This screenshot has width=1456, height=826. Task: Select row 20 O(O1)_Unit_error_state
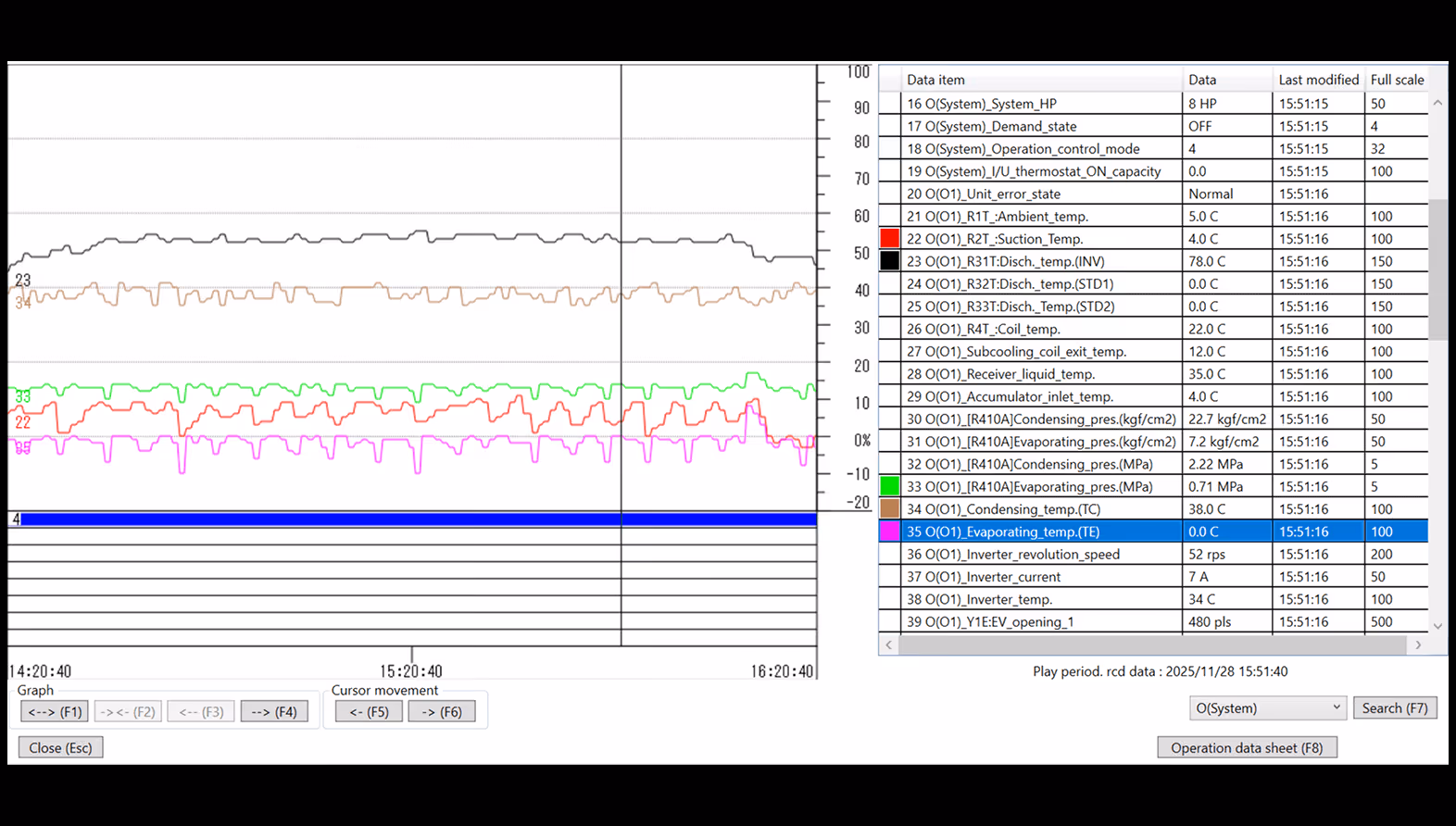click(1153, 194)
